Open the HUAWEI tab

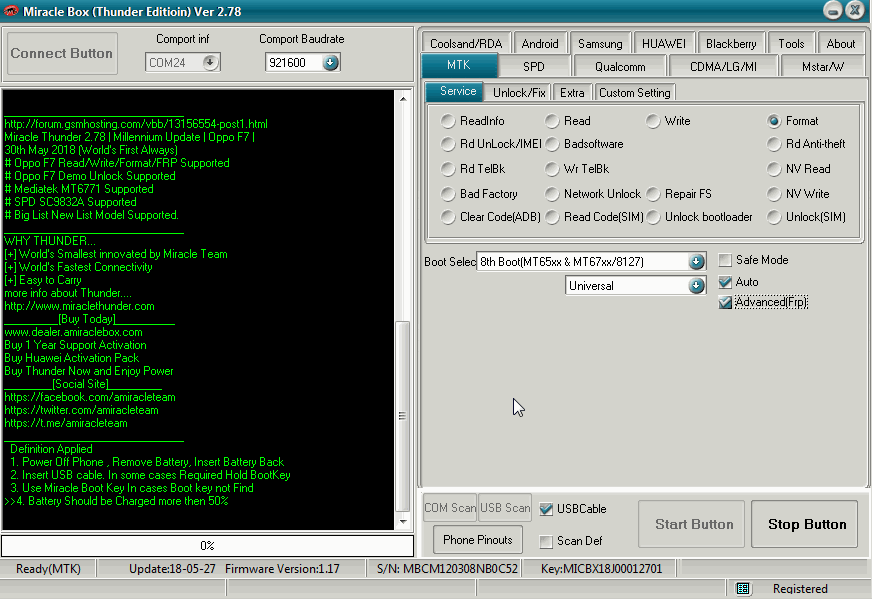(x=663, y=43)
